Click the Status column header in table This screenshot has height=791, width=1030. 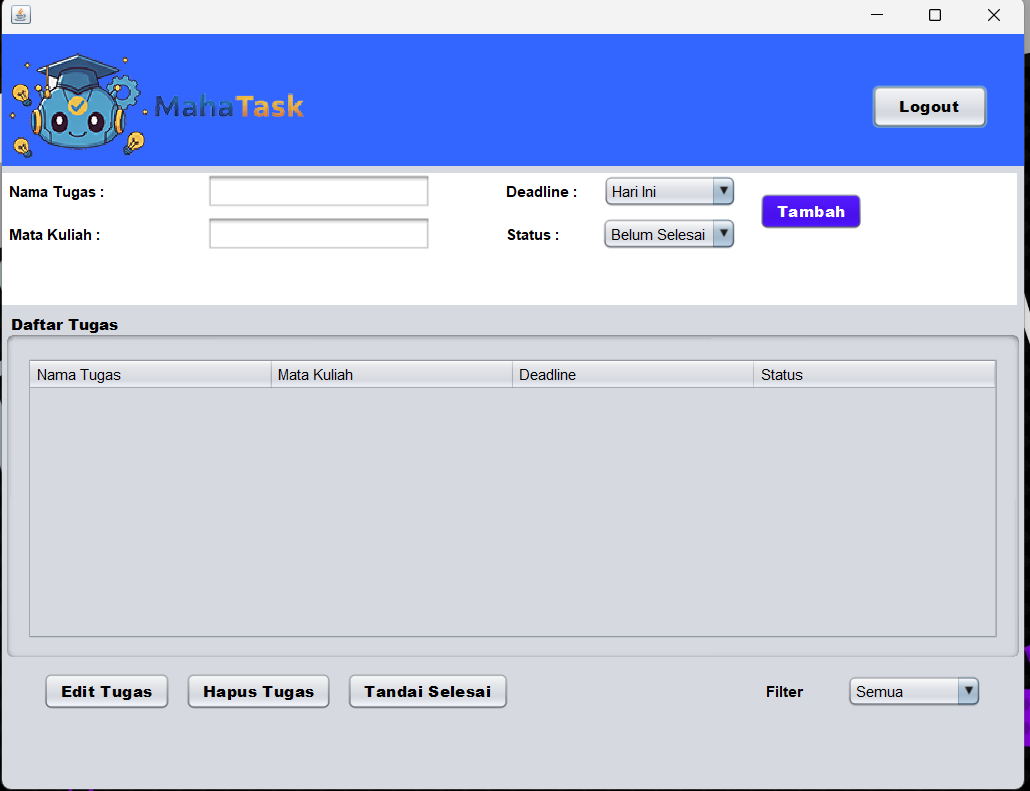(x=873, y=375)
